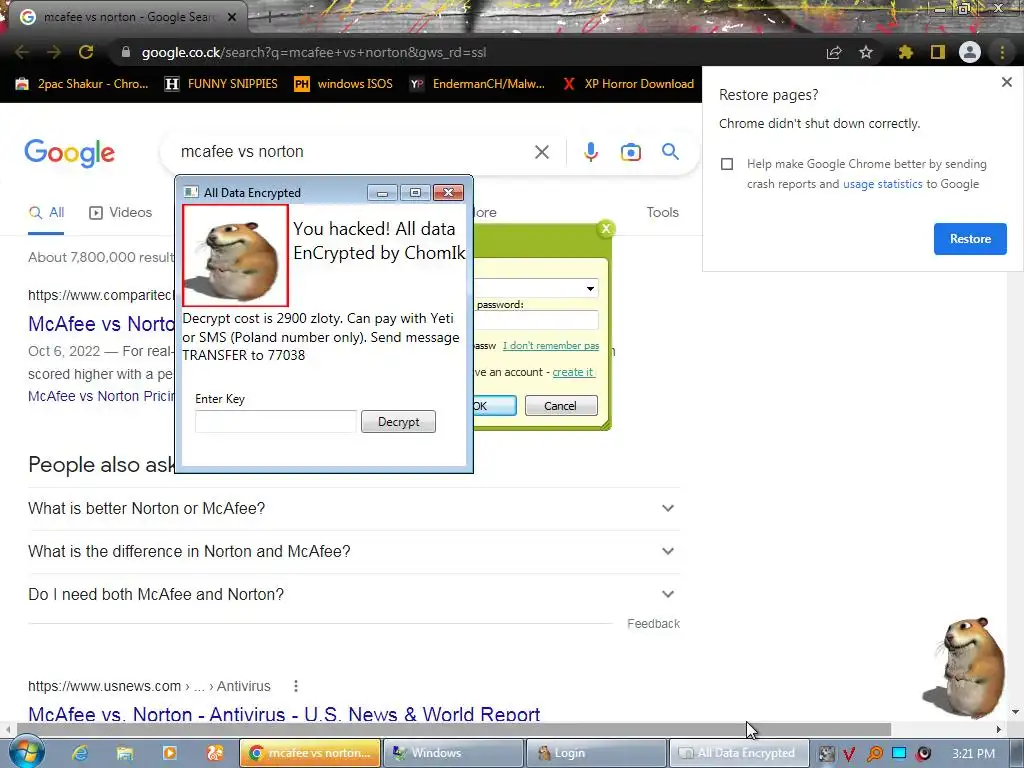Click the share page icon in address bar
Image resolution: width=1024 pixels, height=768 pixels.
834,52
